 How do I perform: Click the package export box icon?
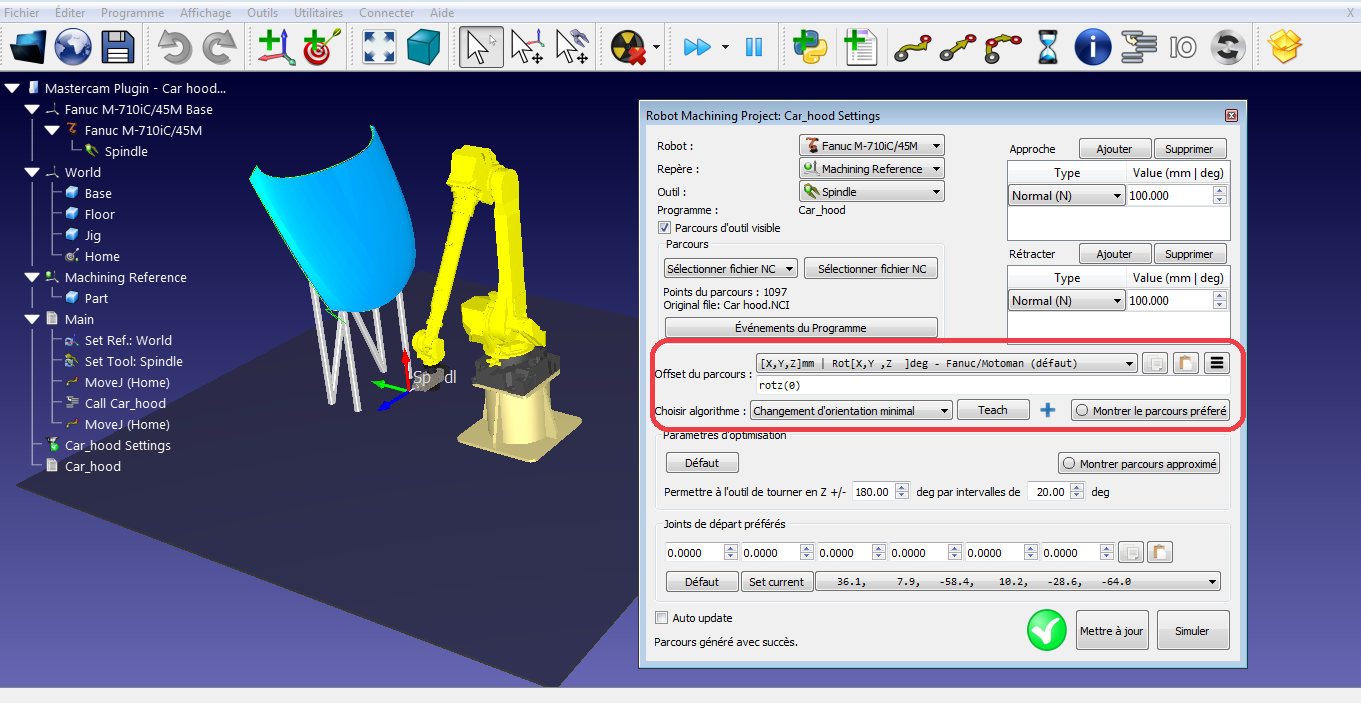(1286, 47)
